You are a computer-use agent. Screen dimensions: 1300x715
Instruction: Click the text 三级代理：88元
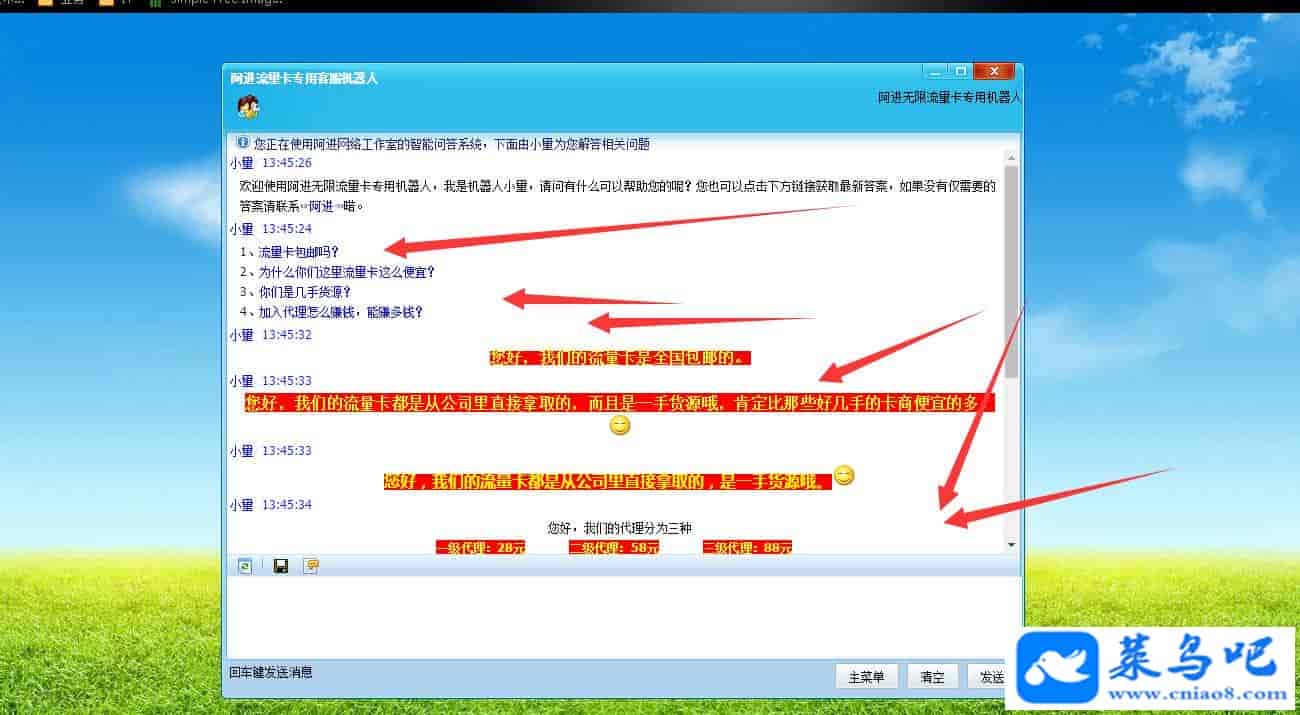pos(747,547)
